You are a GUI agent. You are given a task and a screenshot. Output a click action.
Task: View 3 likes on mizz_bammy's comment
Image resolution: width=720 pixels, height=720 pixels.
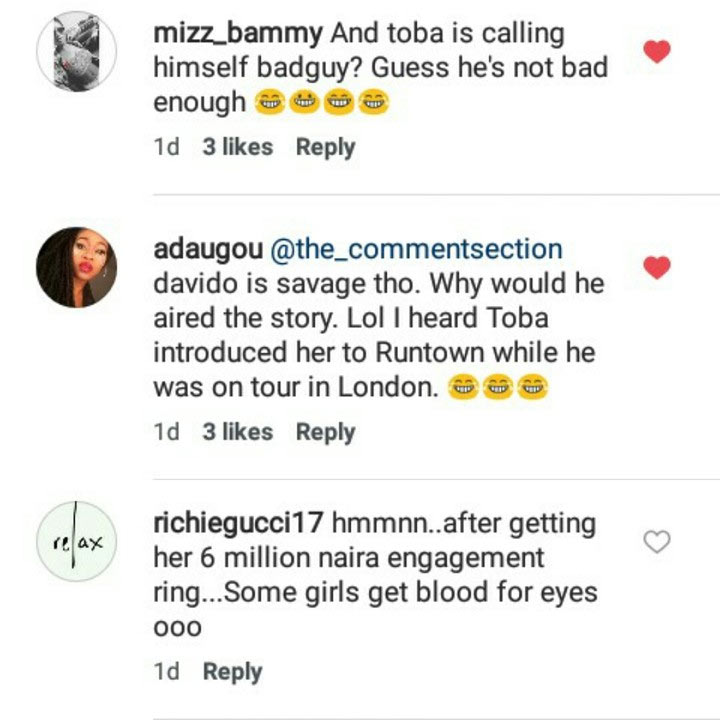click(x=237, y=147)
